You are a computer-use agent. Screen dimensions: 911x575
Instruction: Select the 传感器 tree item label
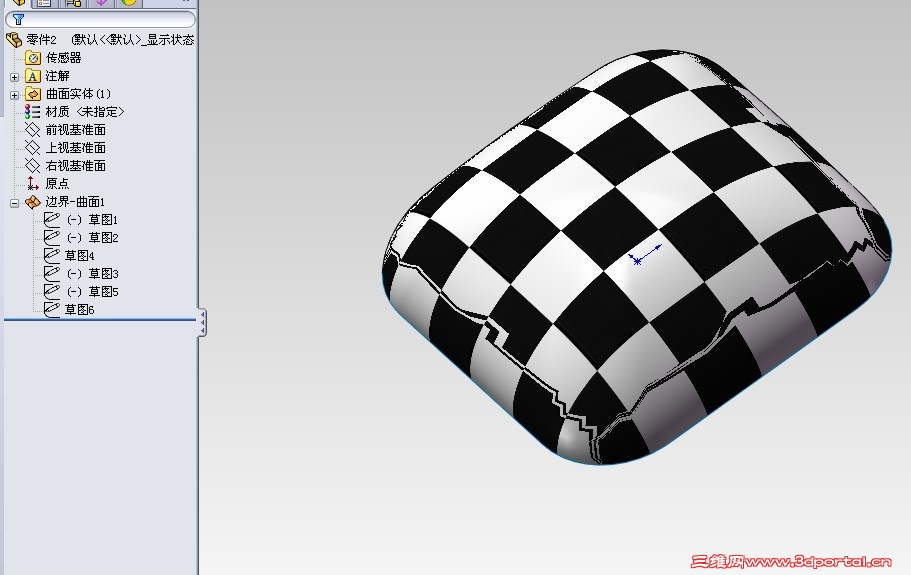tap(63, 58)
